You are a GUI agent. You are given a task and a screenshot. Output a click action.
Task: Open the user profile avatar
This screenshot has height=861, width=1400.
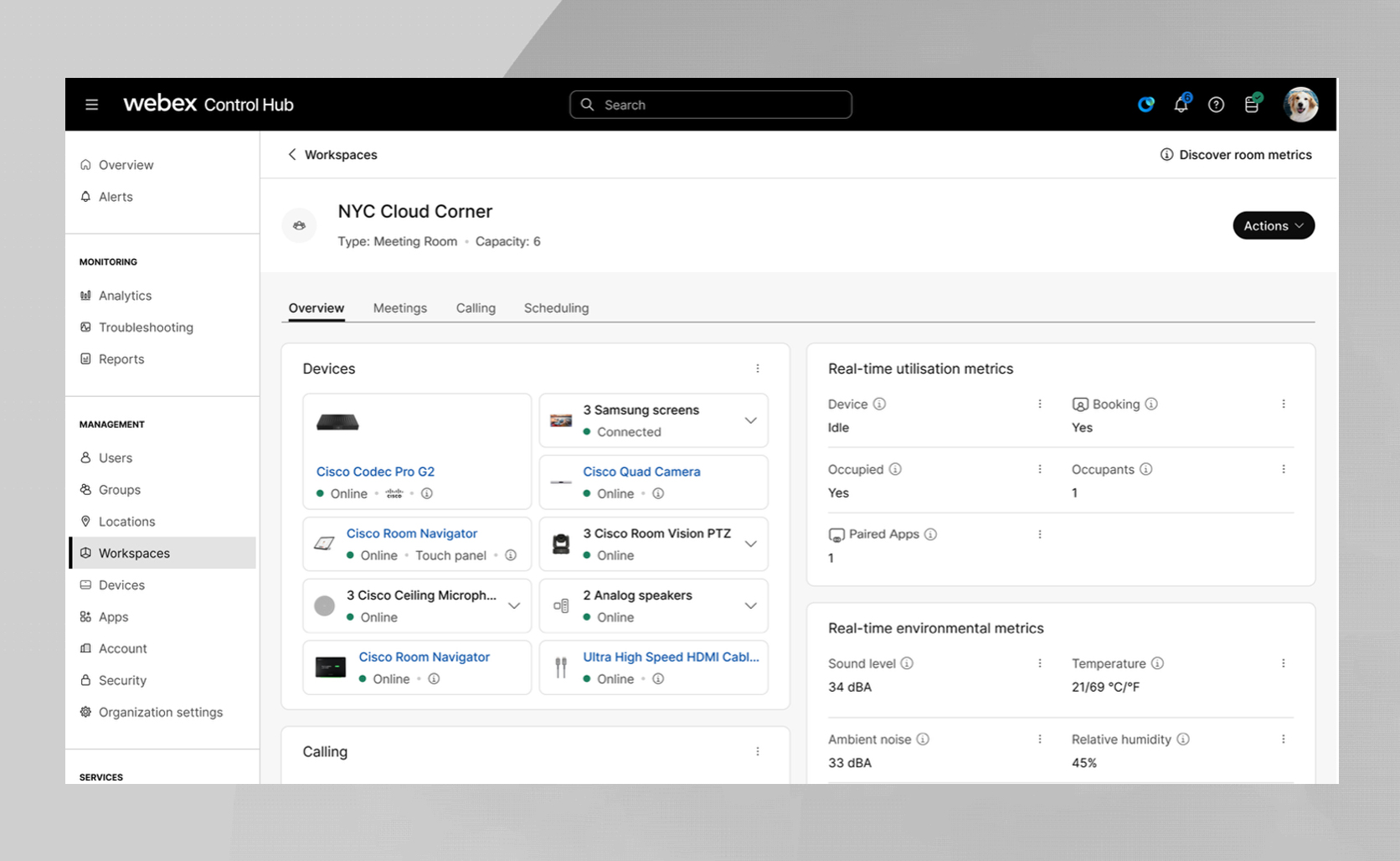tap(1300, 105)
